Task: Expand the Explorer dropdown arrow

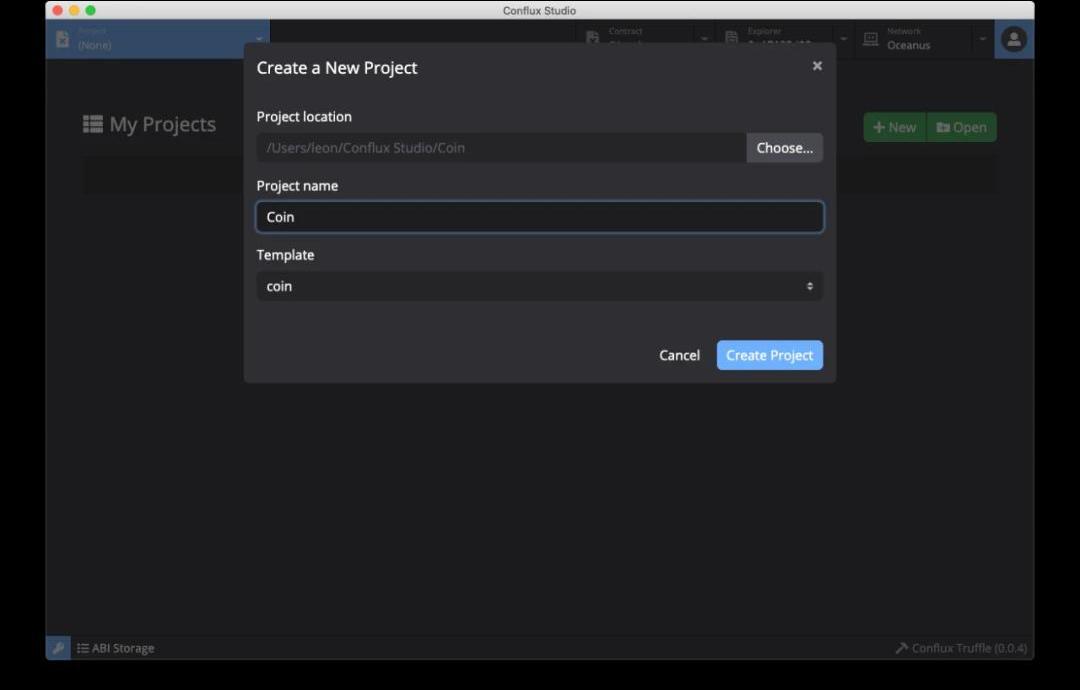Action: (843, 39)
